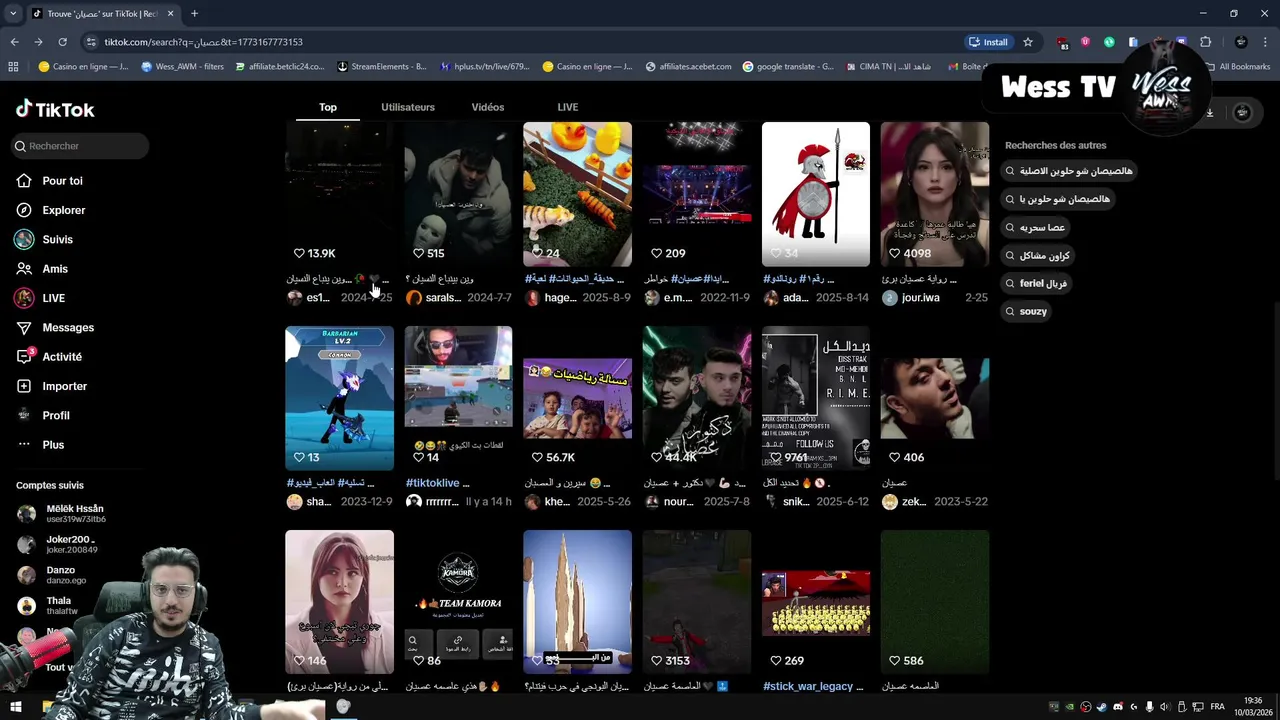Open affiliates.acebet.com bookmark

point(688,67)
